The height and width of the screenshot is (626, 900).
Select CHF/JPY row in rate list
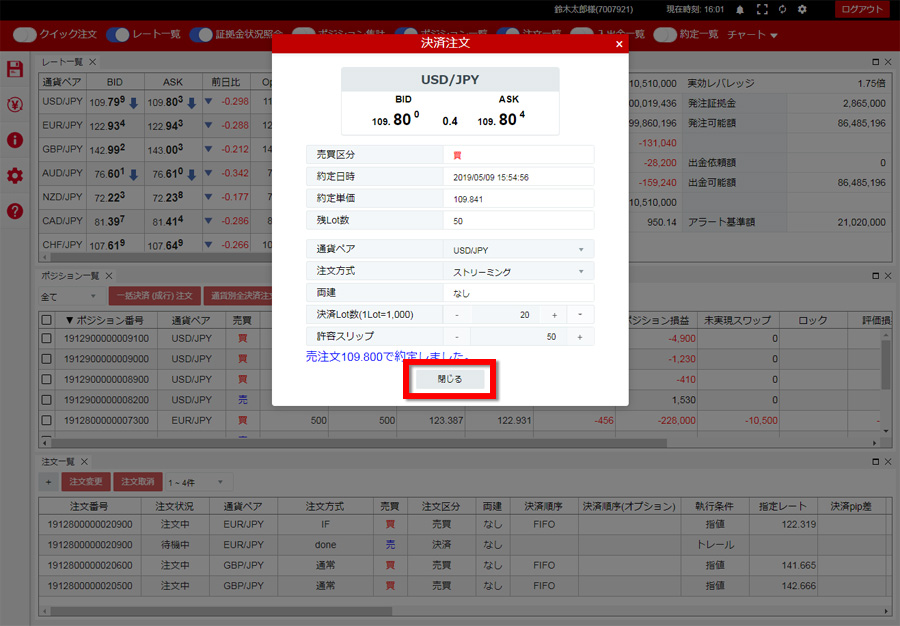[155, 244]
